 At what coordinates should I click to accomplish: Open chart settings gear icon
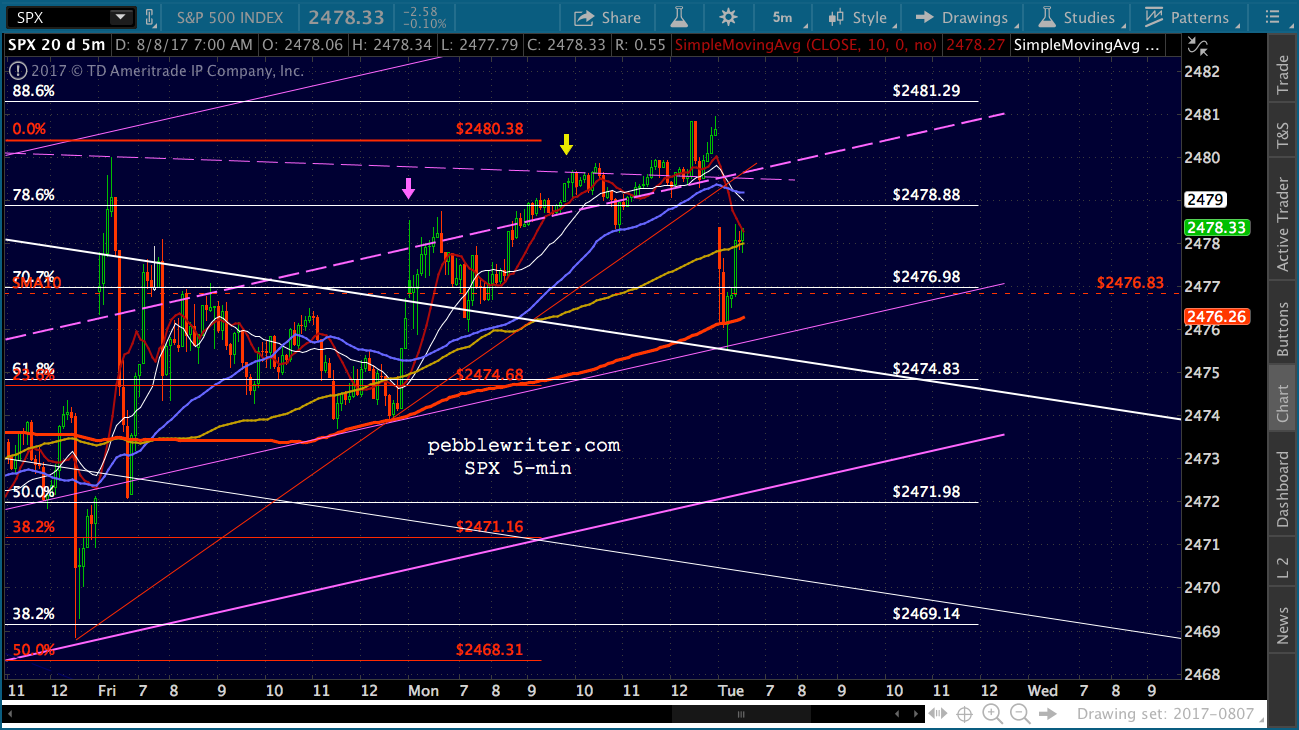(x=728, y=17)
